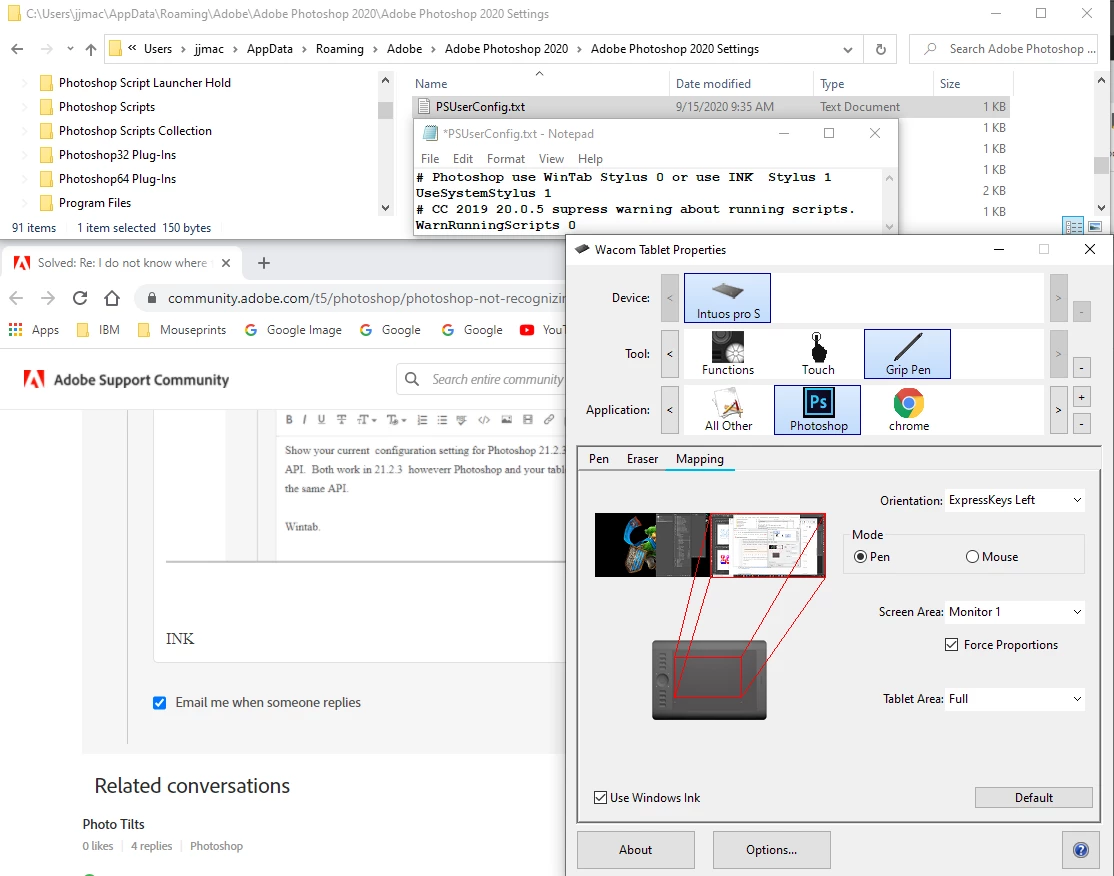Toggle Force Proportions checkbox

pos(951,645)
